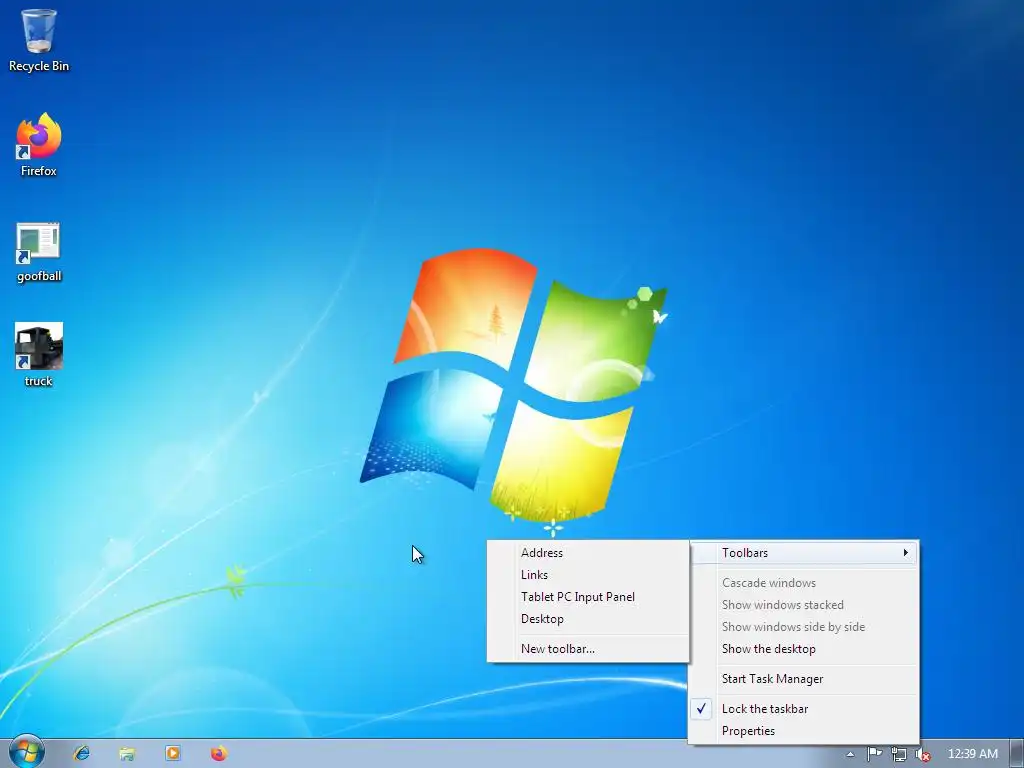Open the network tray icon
This screenshot has height=768, width=1024.
[899, 754]
